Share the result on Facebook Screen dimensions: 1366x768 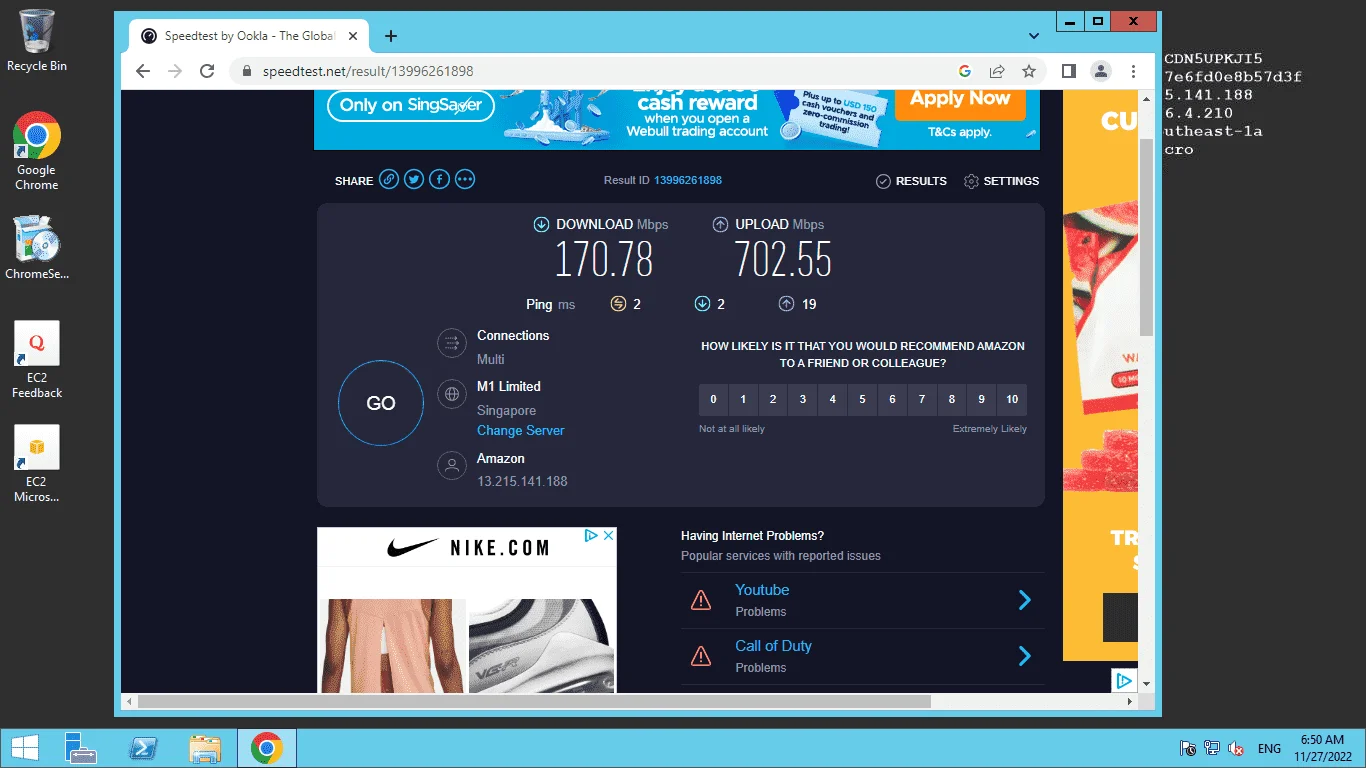coord(439,180)
